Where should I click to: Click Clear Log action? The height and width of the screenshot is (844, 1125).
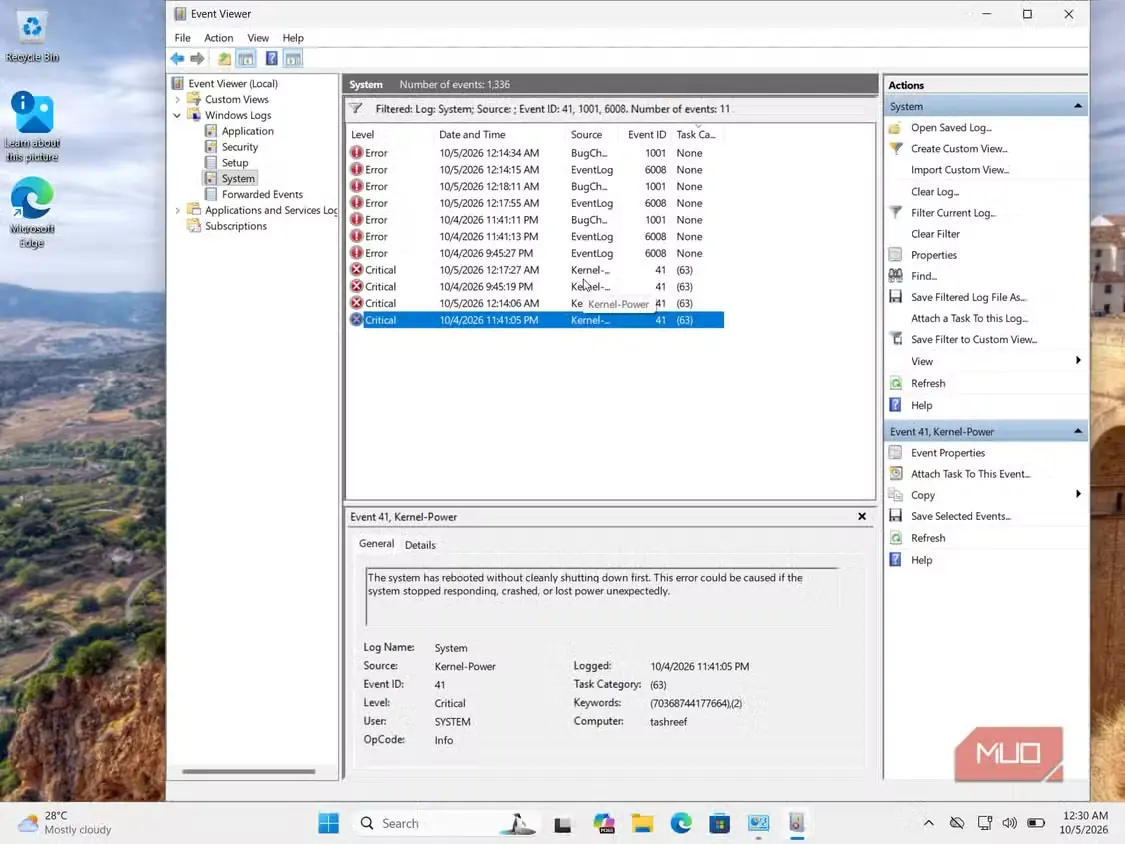[x=934, y=192]
